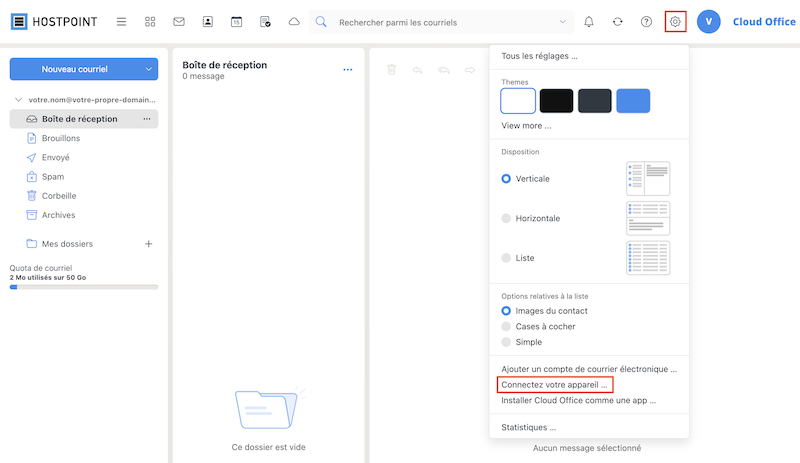Click the Verticale layout thumbnail

(x=648, y=179)
